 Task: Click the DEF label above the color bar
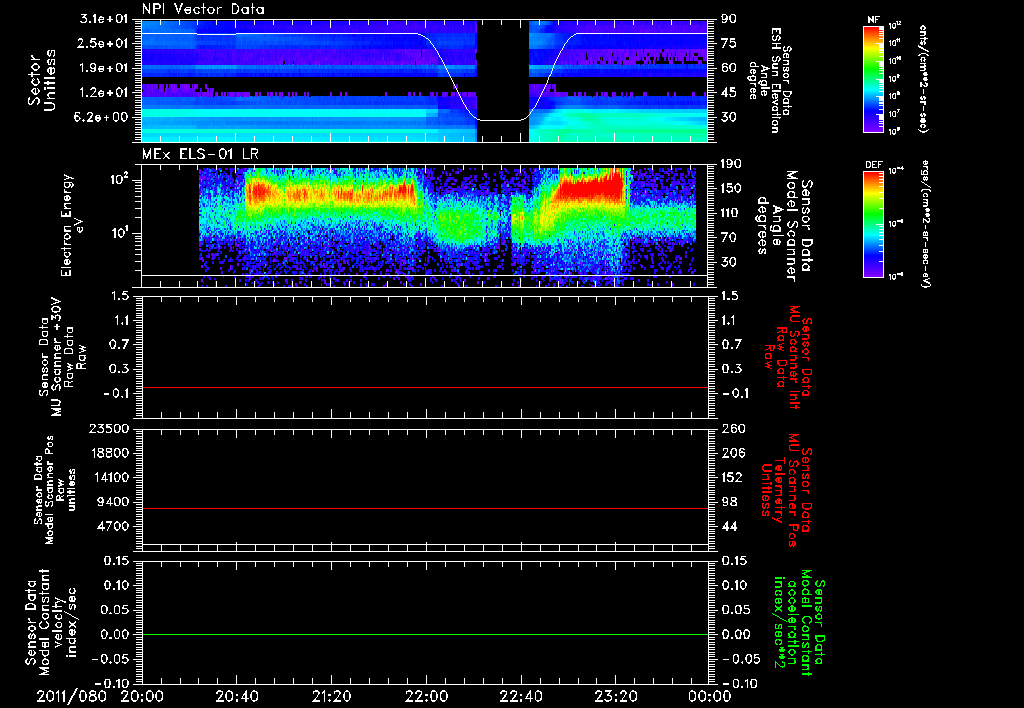[874, 165]
